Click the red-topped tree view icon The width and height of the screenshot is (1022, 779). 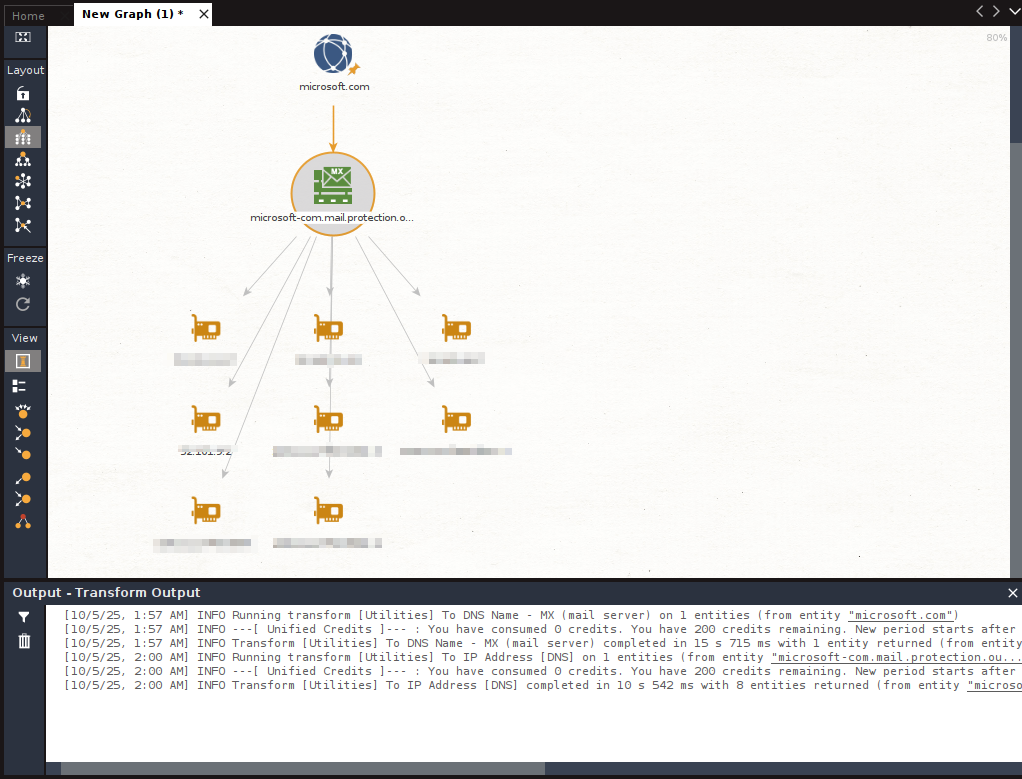[23, 522]
